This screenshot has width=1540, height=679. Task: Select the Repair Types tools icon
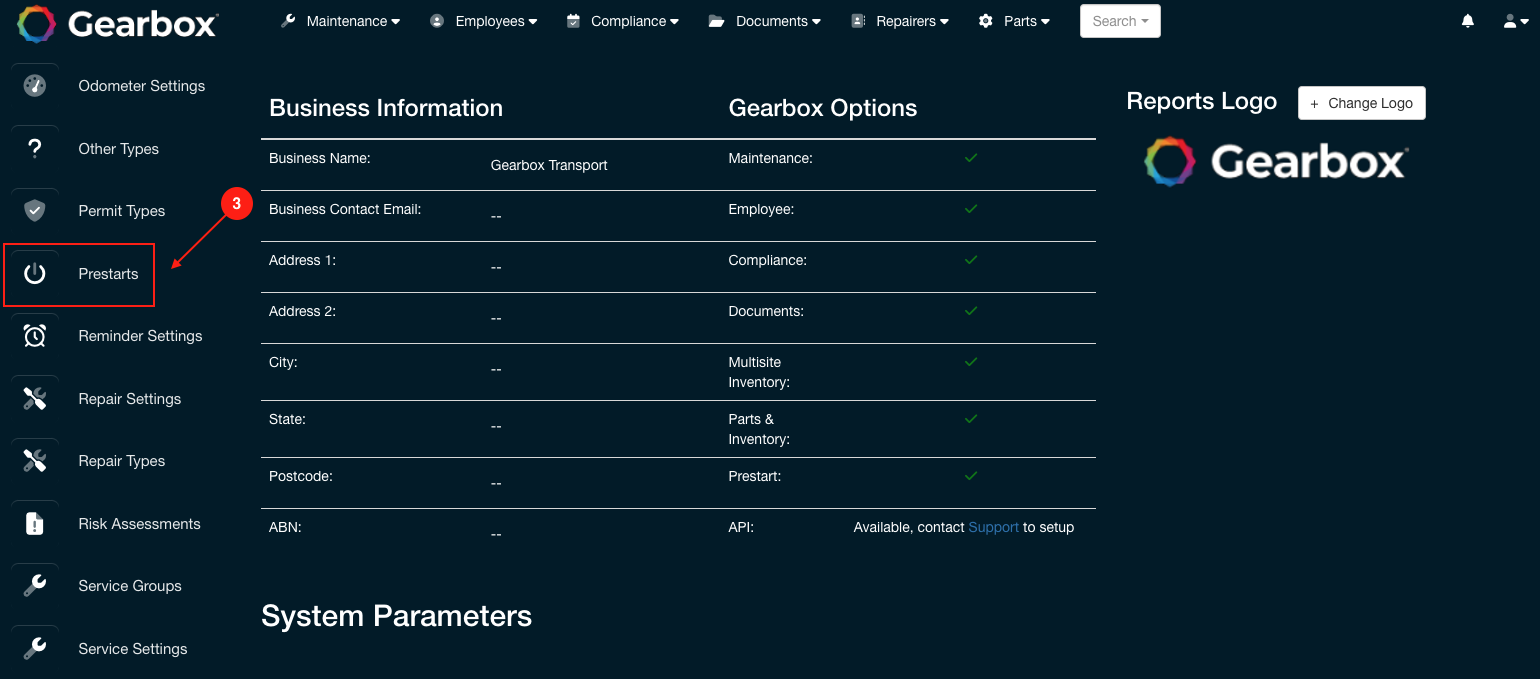tap(35, 461)
